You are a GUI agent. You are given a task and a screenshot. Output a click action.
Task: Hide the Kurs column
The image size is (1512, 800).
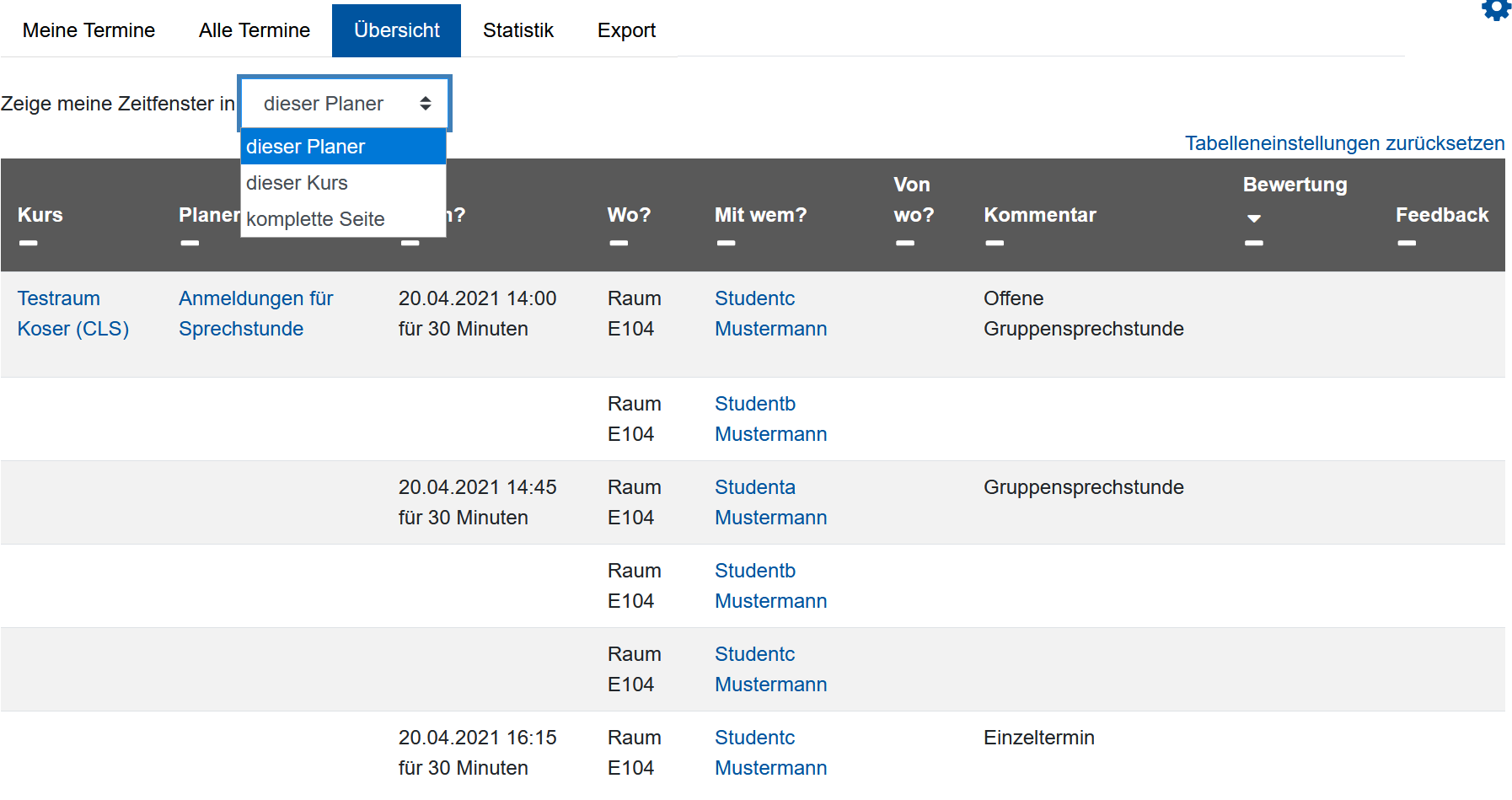(29, 244)
